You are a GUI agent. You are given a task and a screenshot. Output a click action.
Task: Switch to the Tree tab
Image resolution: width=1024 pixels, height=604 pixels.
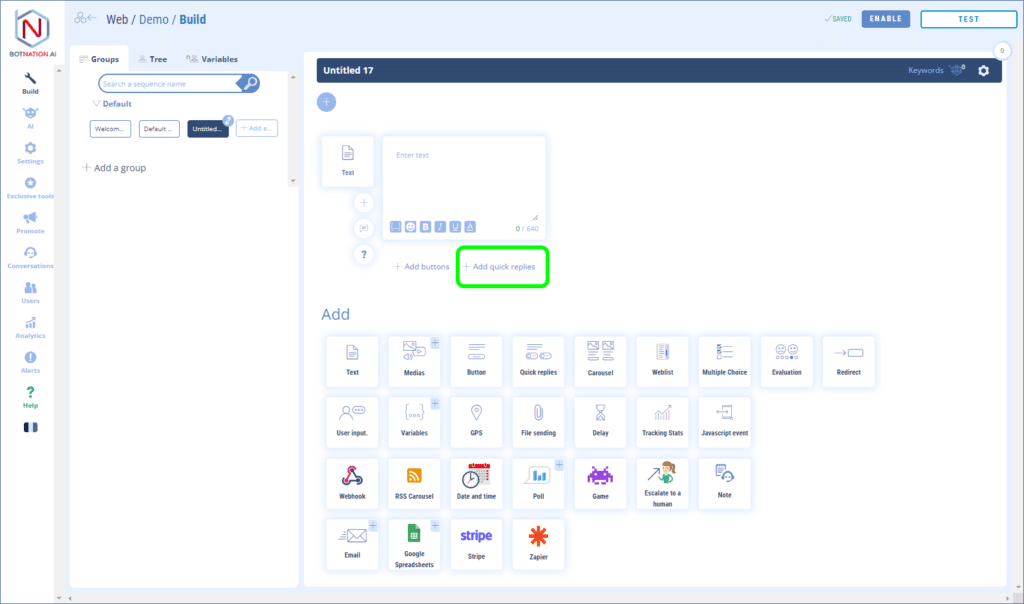click(152, 59)
